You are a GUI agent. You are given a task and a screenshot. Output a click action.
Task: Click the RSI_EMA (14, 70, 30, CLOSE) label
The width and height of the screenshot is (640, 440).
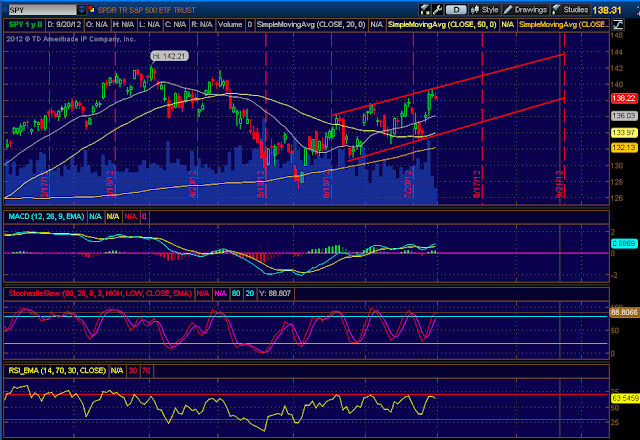click(x=57, y=371)
